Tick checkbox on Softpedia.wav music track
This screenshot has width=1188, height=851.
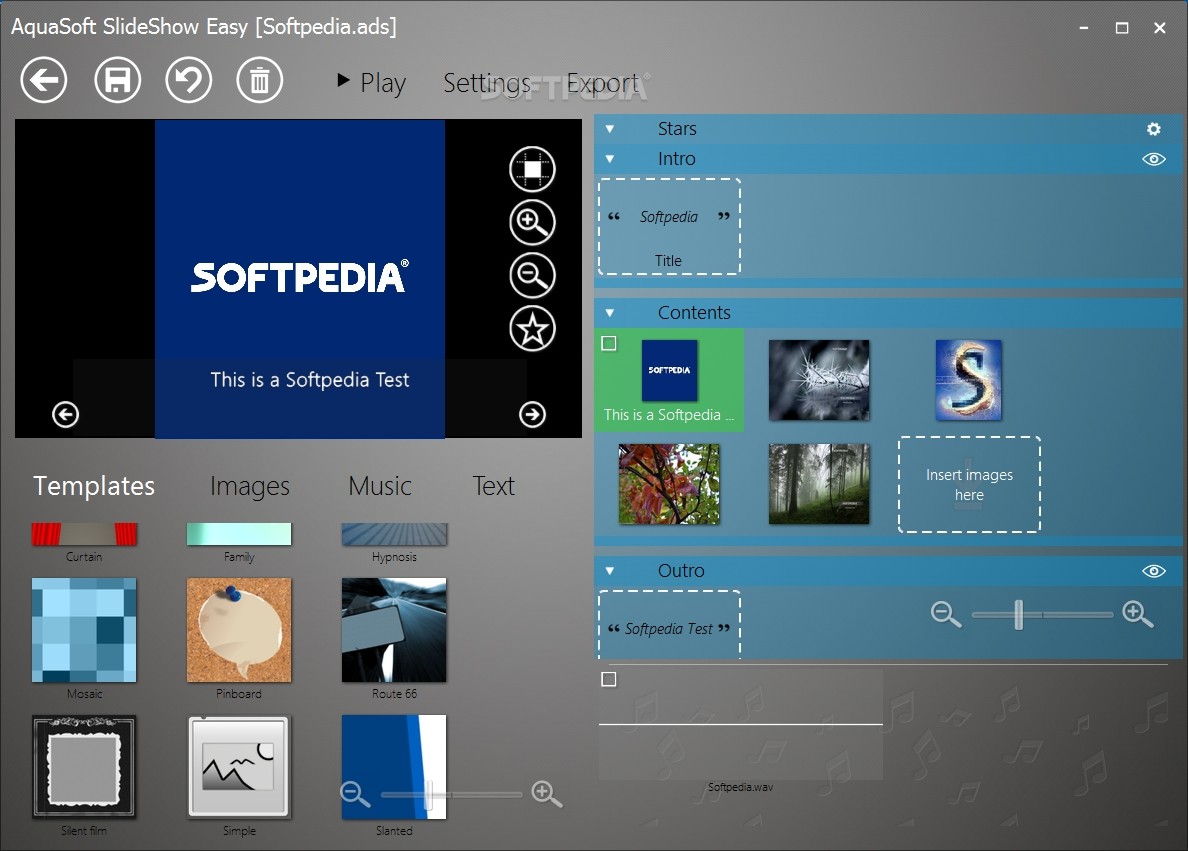[608, 679]
